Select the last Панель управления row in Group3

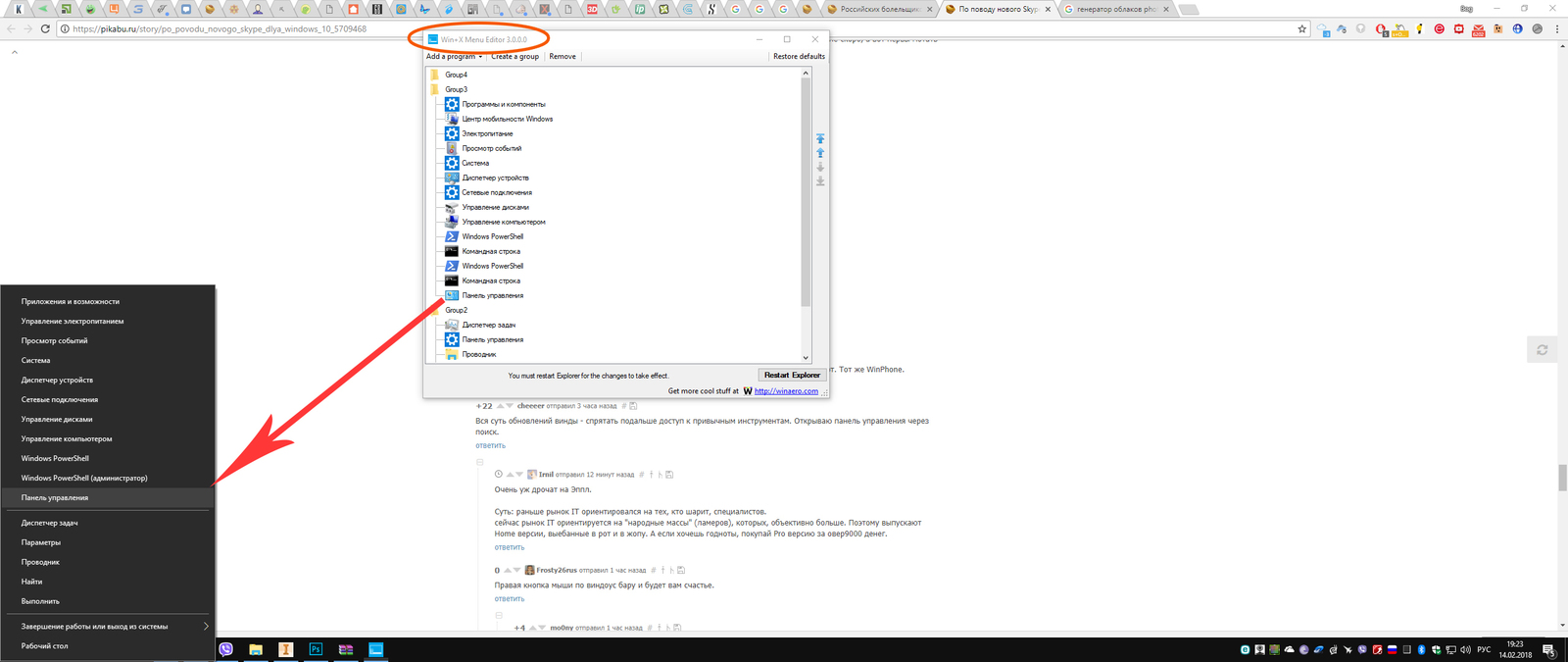coord(492,295)
